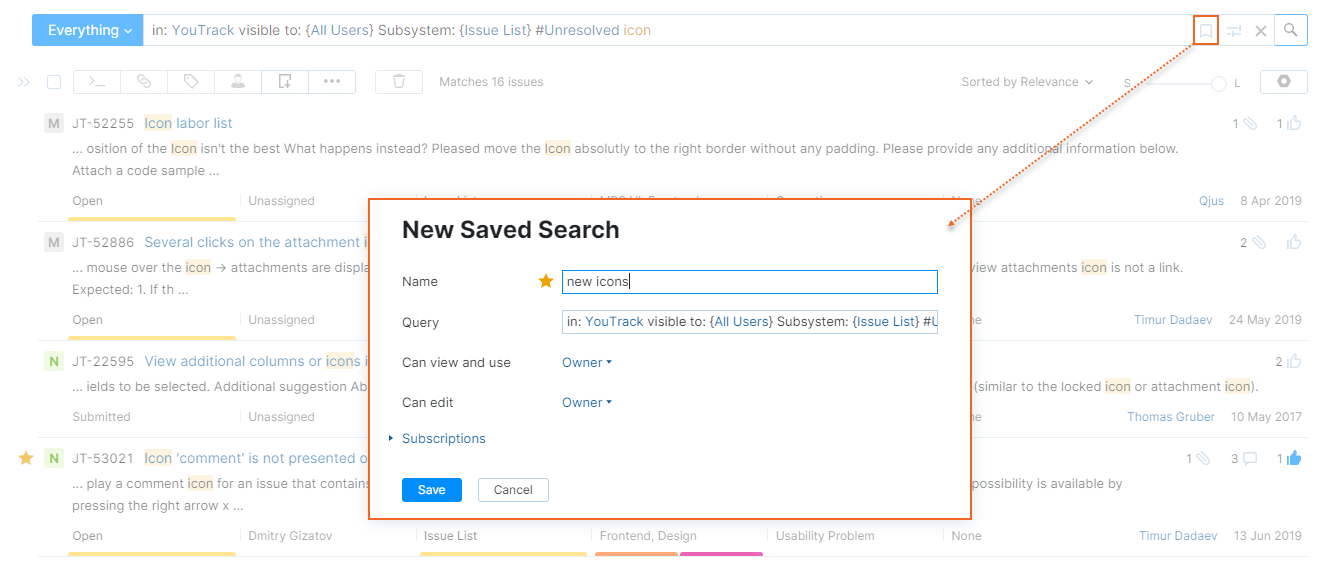Click the save search bookmark icon

click(1206, 31)
